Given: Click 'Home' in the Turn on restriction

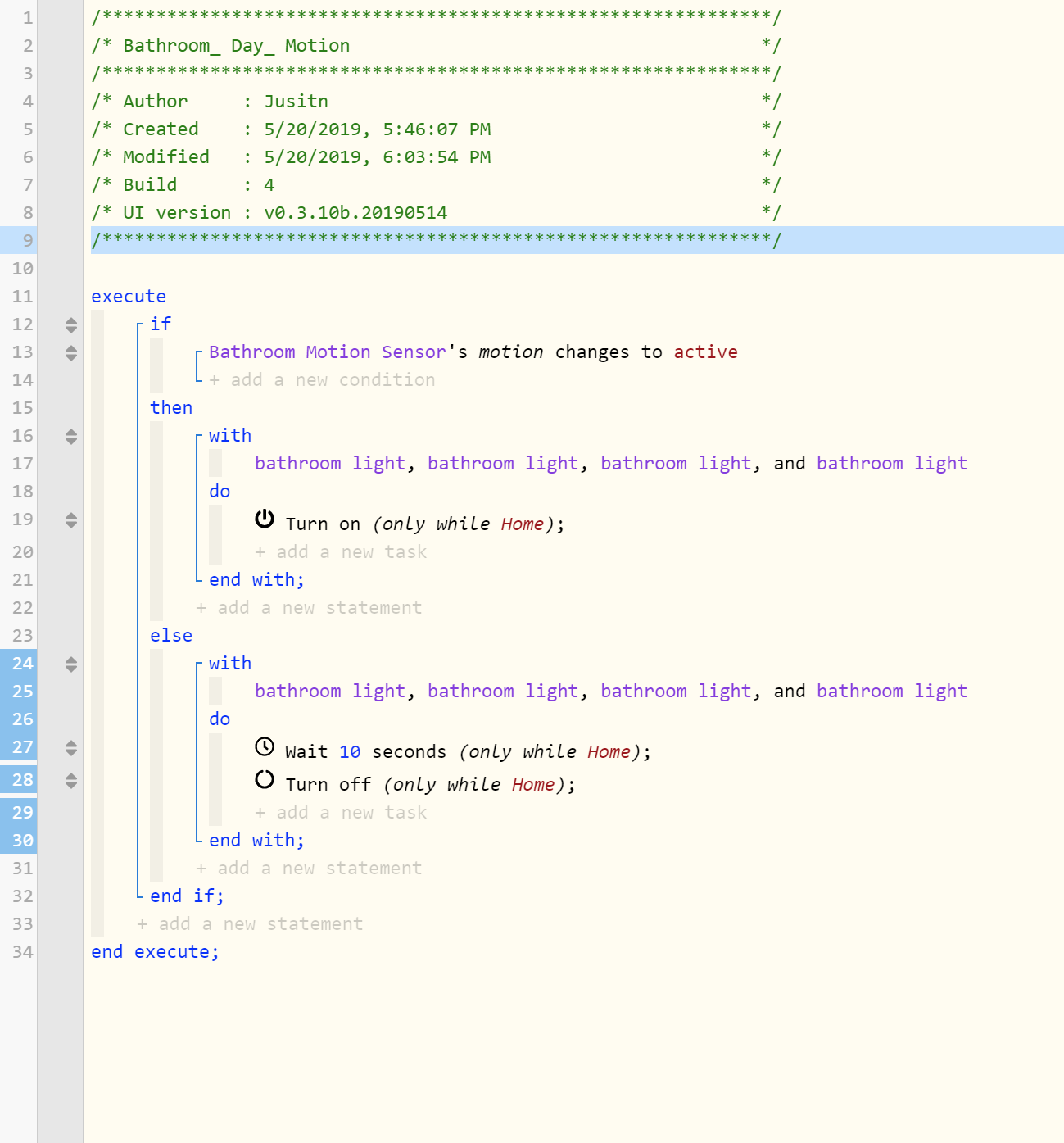Looking at the screenshot, I should click(522, 524).
